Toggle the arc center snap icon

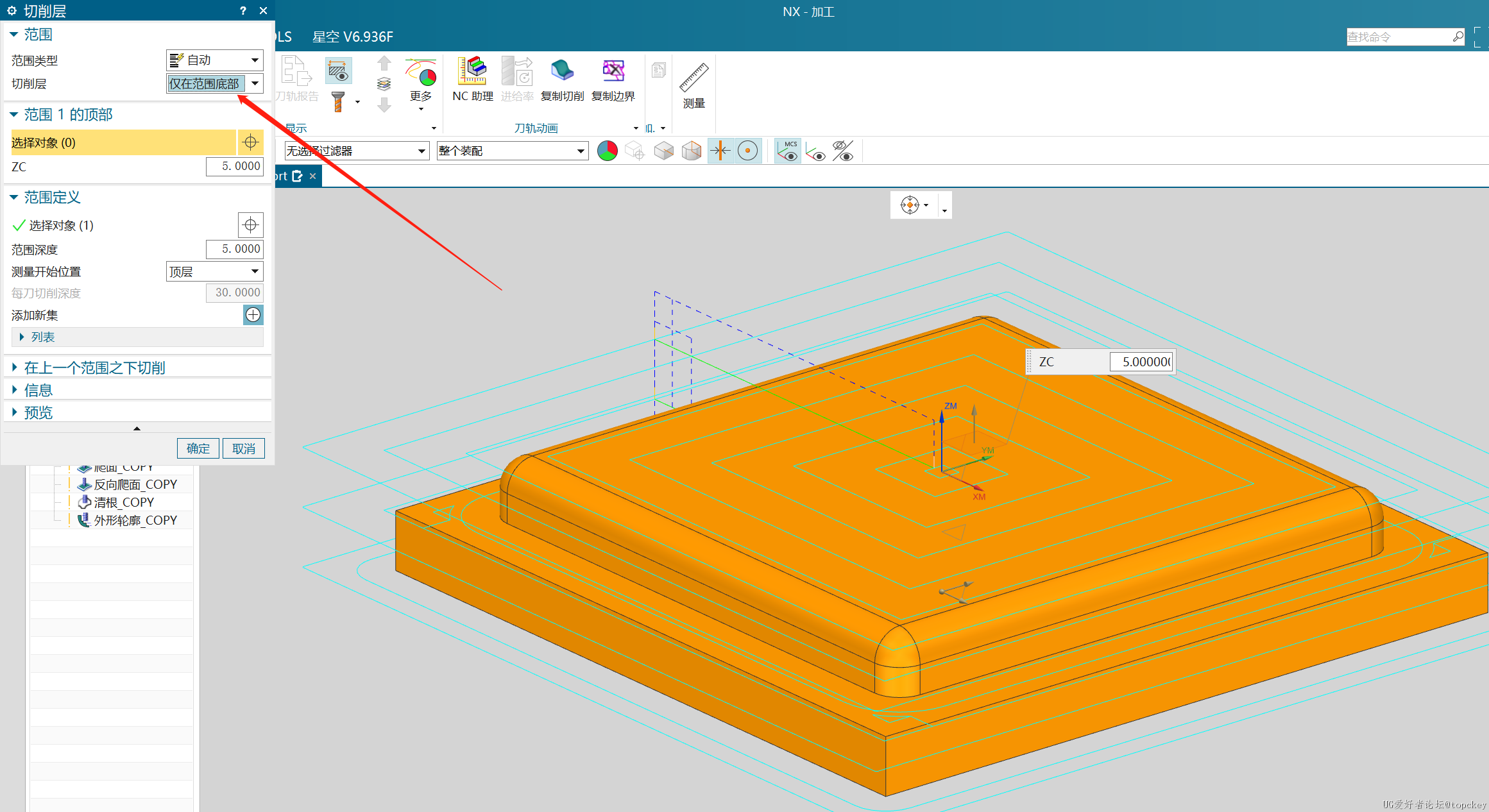(747, 151)
